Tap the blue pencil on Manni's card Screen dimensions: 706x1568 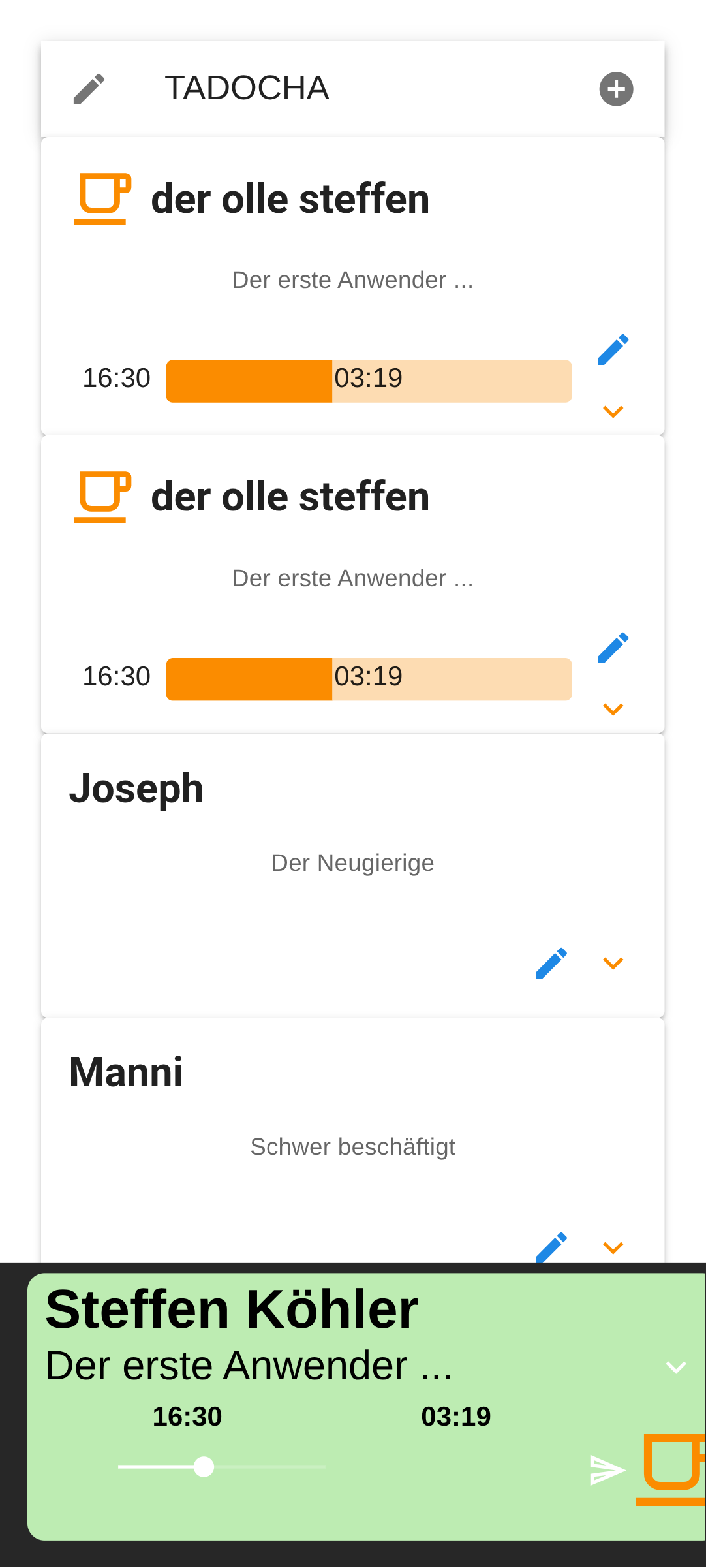click(x=551, y=1247)
